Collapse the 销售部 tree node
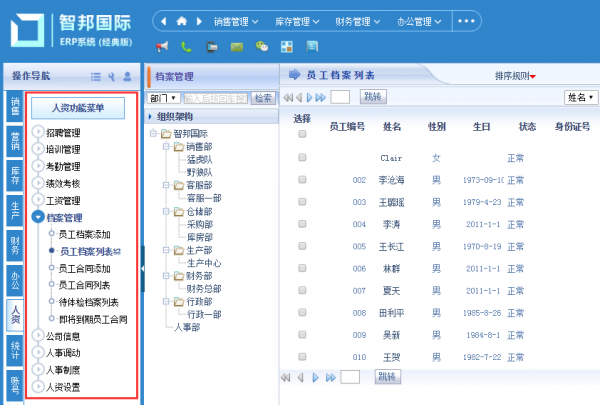 [166, 147]
